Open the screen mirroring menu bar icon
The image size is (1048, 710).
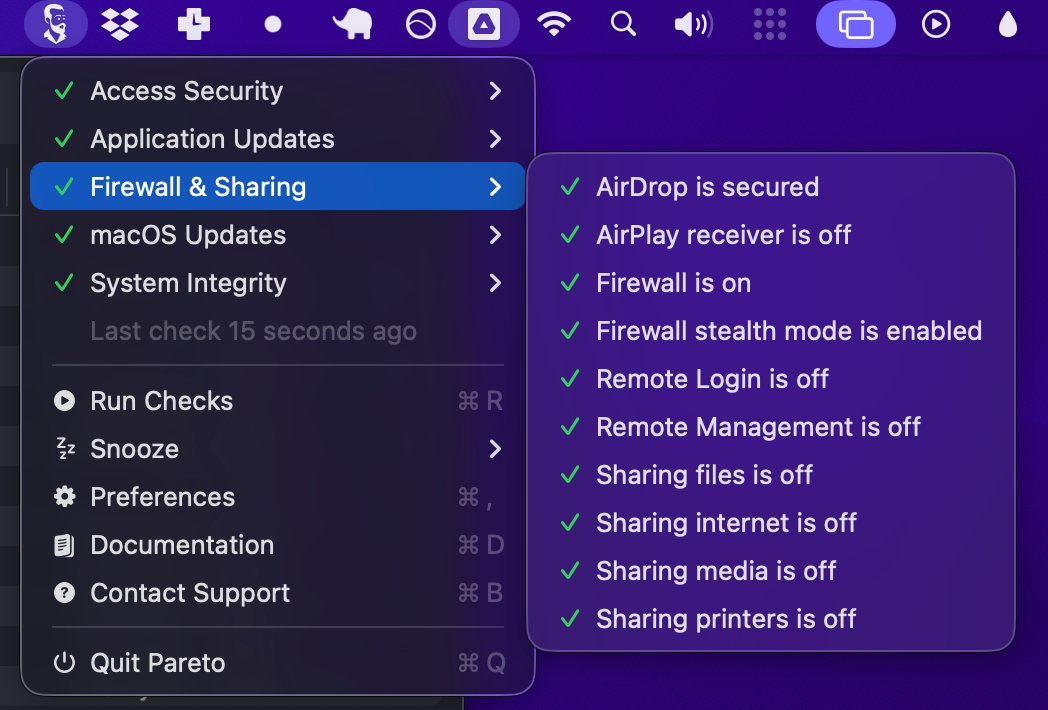click(x=856, y=25)
